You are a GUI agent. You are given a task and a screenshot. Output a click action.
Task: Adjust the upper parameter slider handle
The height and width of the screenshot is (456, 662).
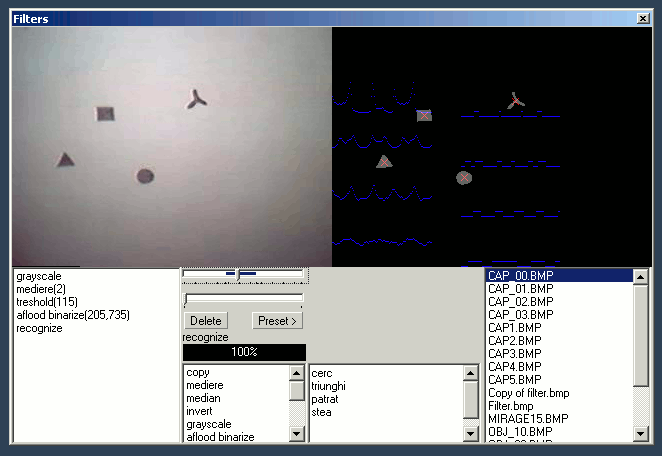[238, 275]
